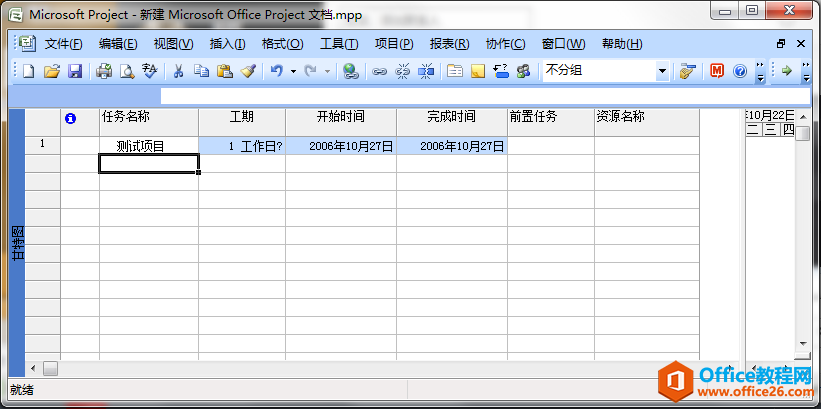Open the 工具(T) menu
Image resolution: width=821 pixels, height=409 pixels.
(339, 44)
